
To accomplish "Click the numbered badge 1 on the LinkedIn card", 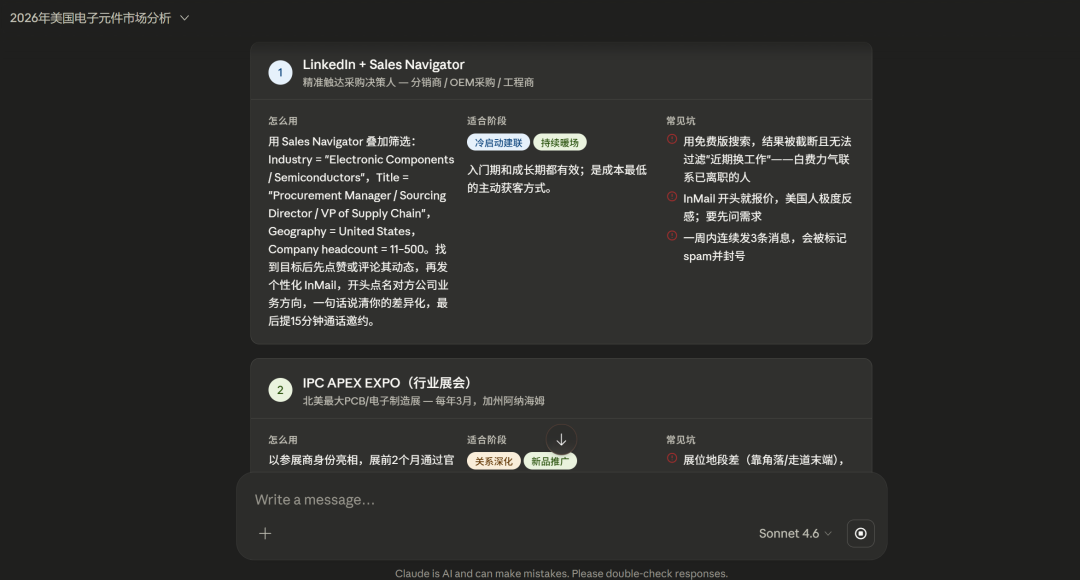I will [280, 72].
